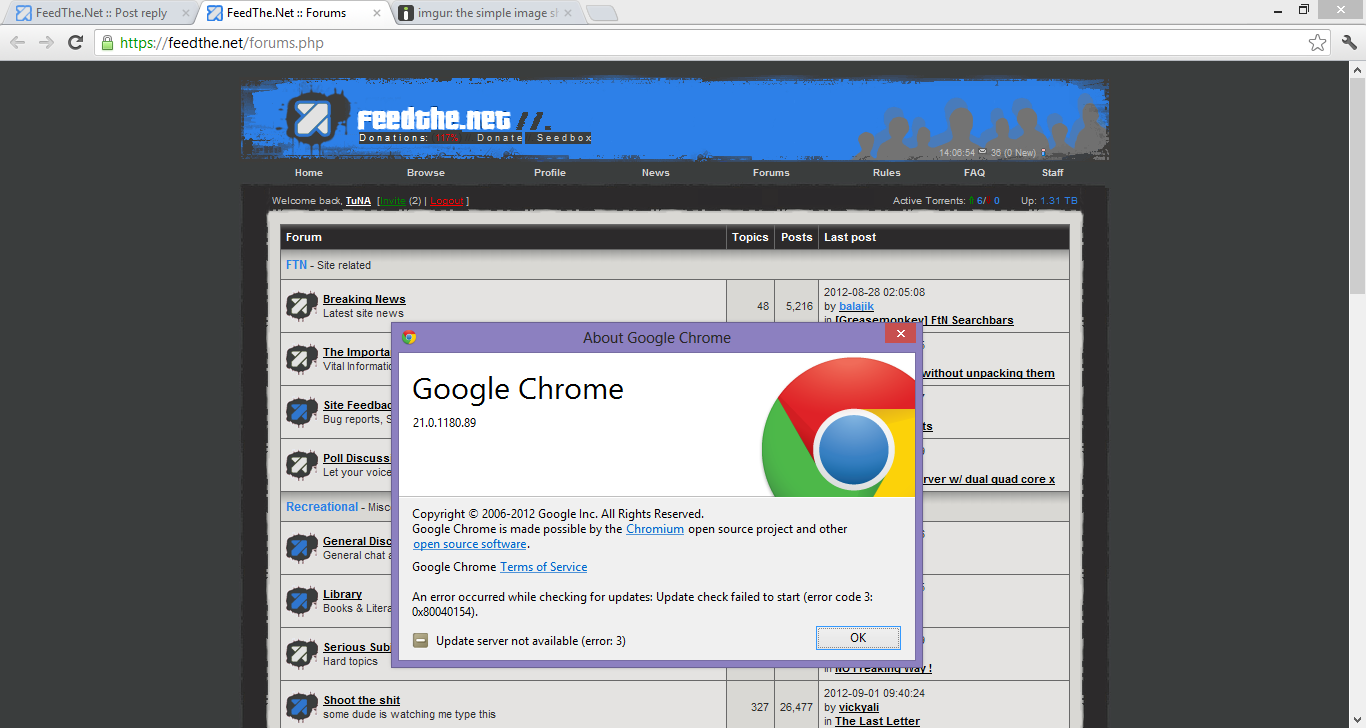
Task: Click the icon beside The Important forum row
Action: click(301, 359)
